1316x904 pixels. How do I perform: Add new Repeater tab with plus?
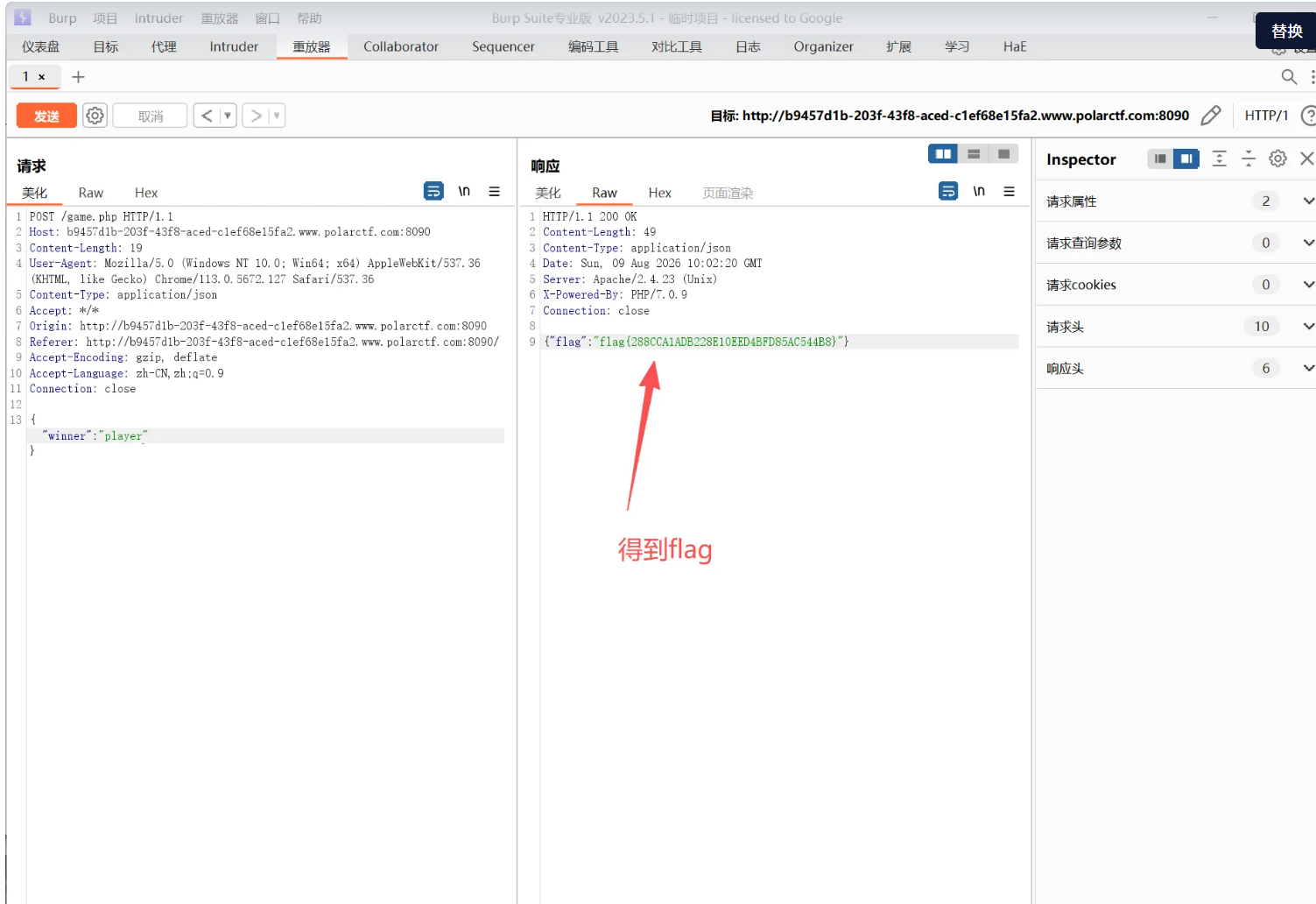(x=78, y=77)
